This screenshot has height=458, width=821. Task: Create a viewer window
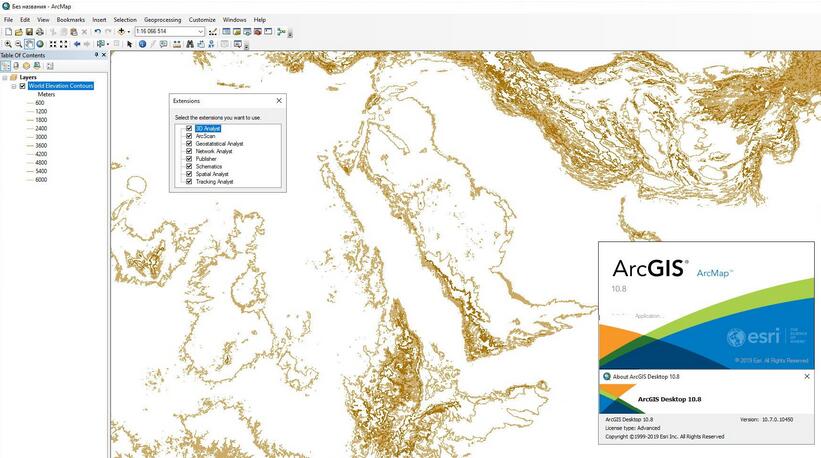click(238, 44)
